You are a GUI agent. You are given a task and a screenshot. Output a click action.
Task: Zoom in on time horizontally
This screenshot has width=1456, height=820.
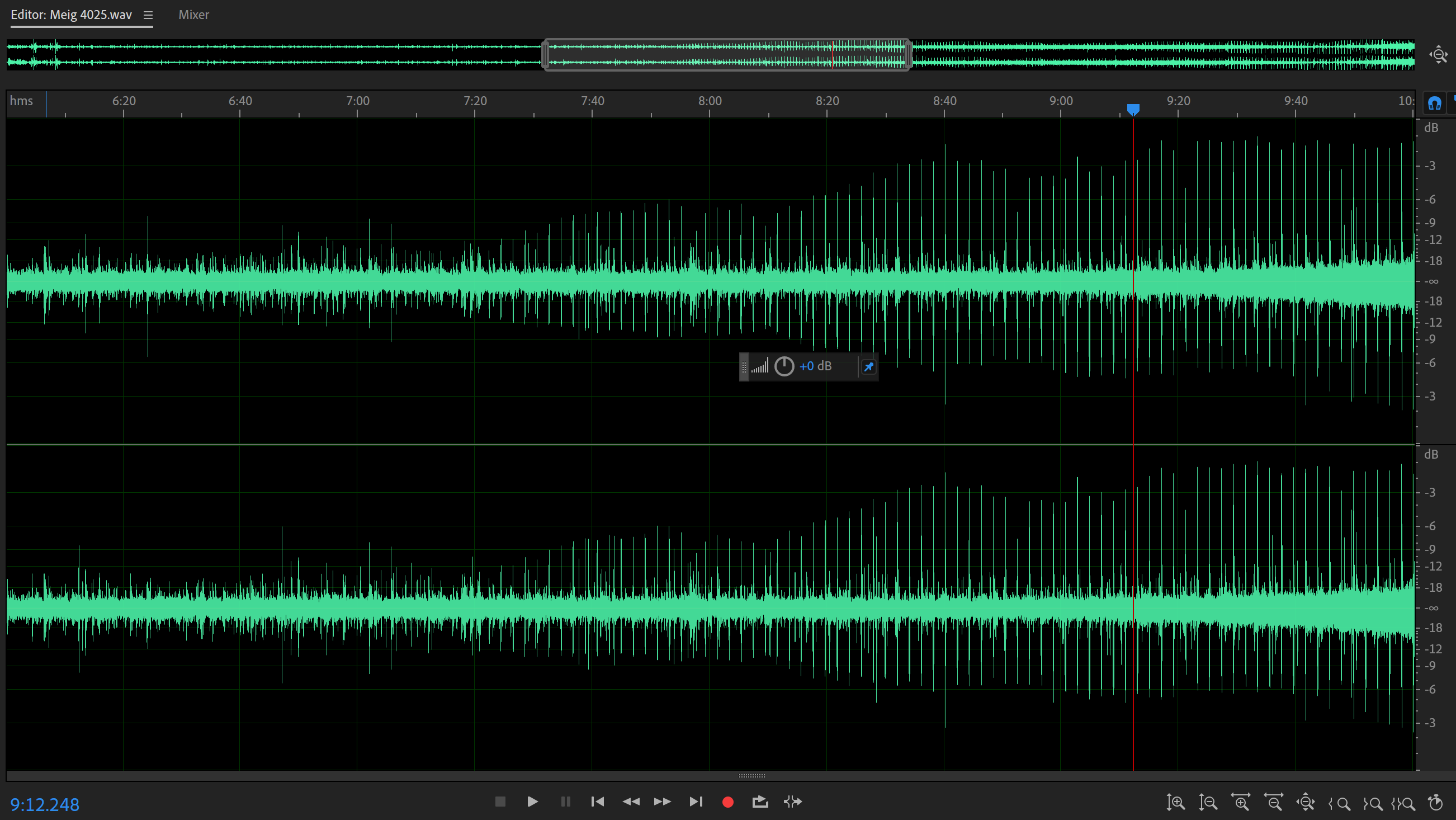(x=1241, y=803)
